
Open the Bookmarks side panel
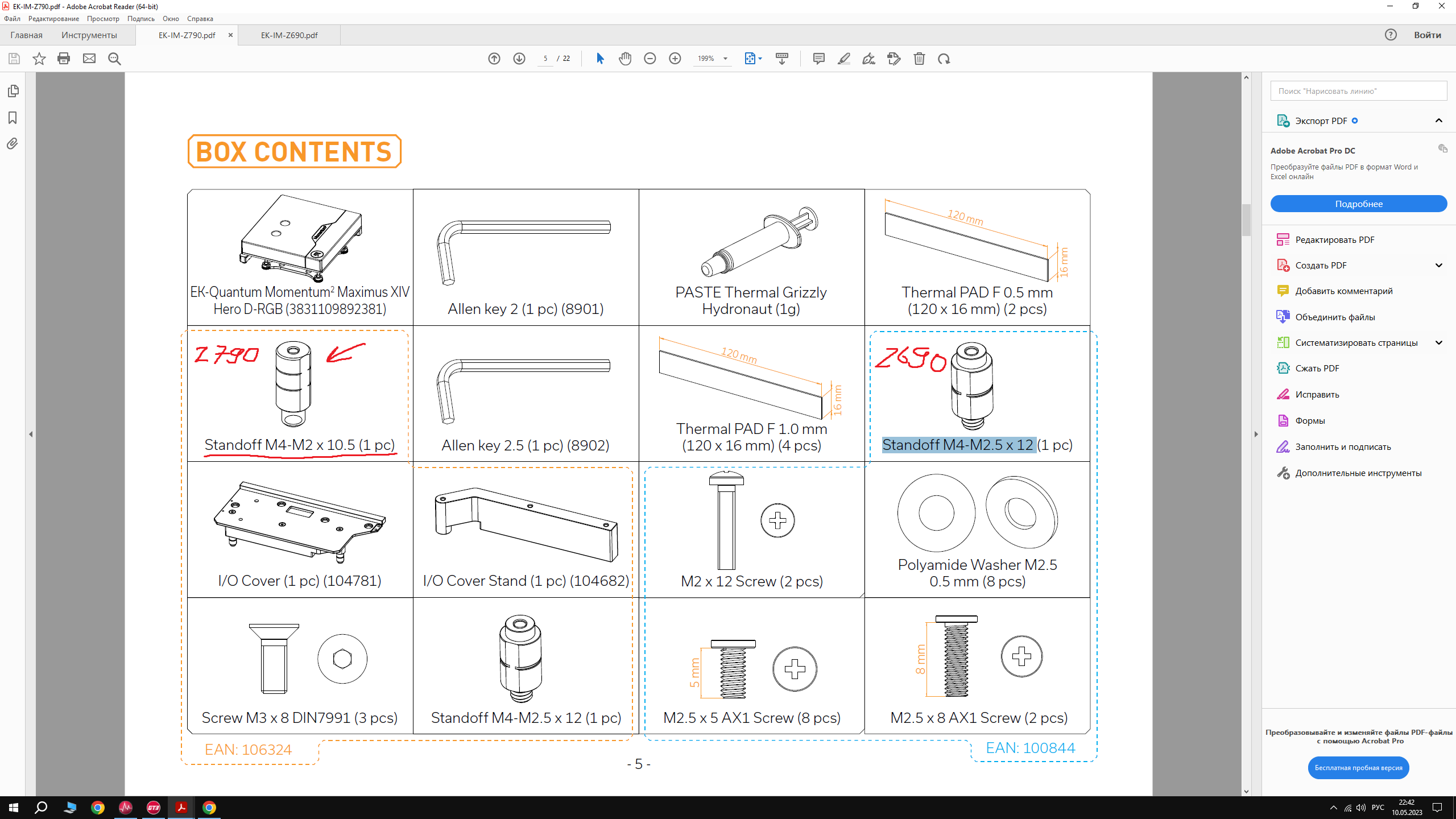(13, 118)
